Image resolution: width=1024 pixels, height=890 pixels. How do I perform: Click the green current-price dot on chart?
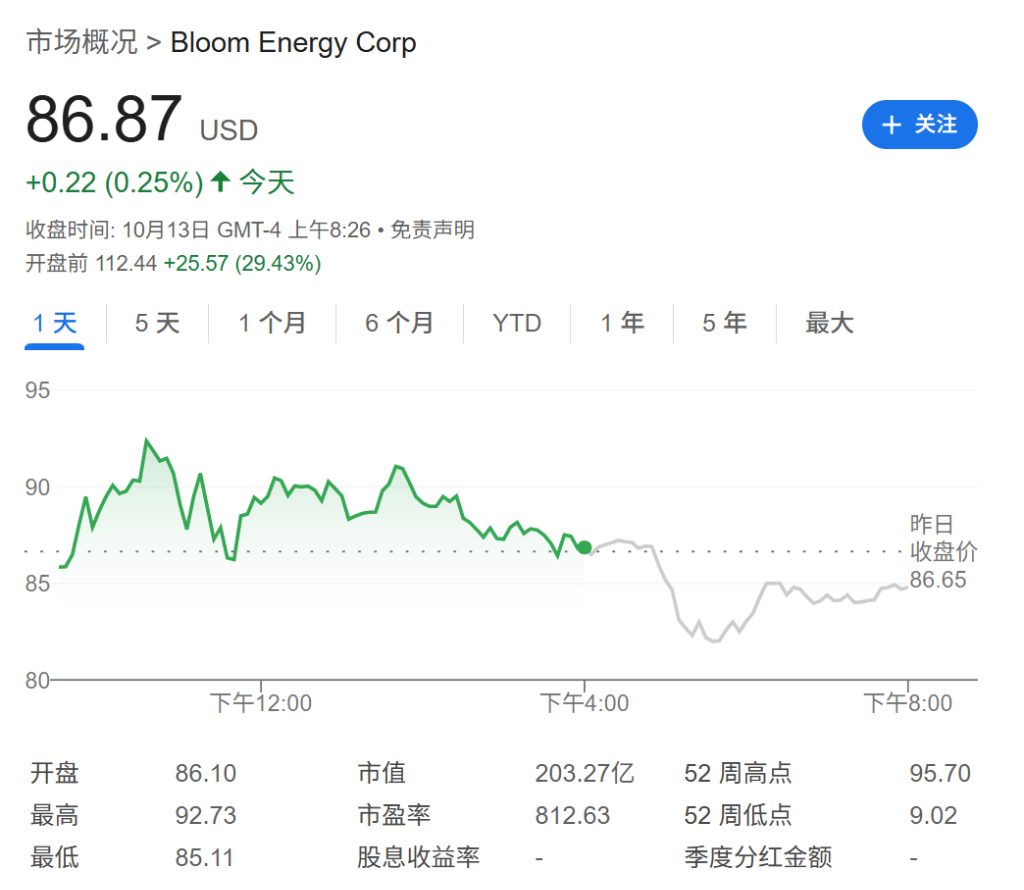click(x=584, y=547)
